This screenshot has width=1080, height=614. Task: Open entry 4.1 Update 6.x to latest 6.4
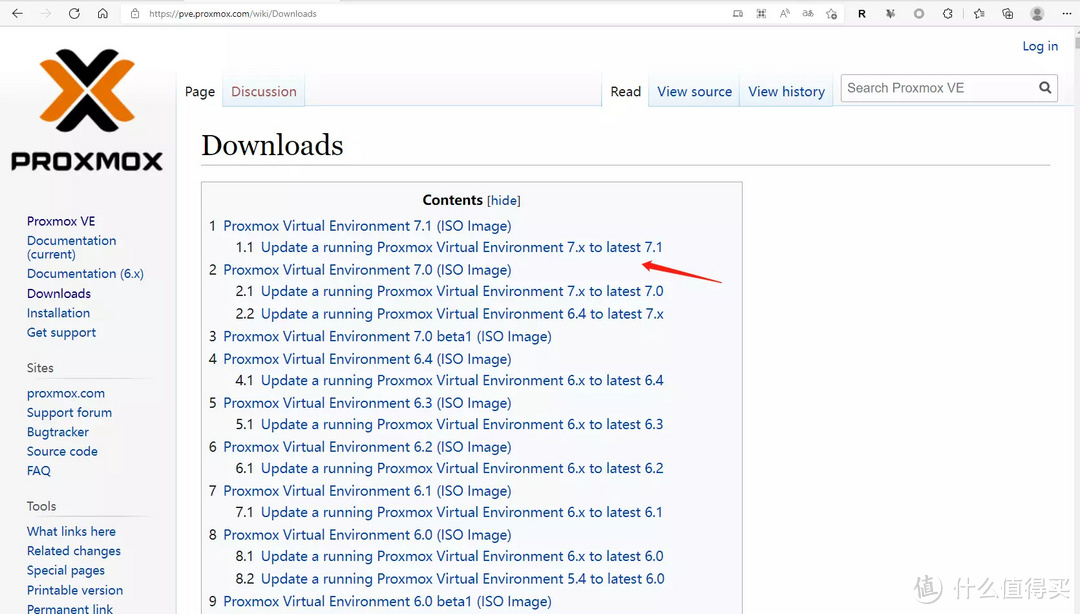click(462, 381)
